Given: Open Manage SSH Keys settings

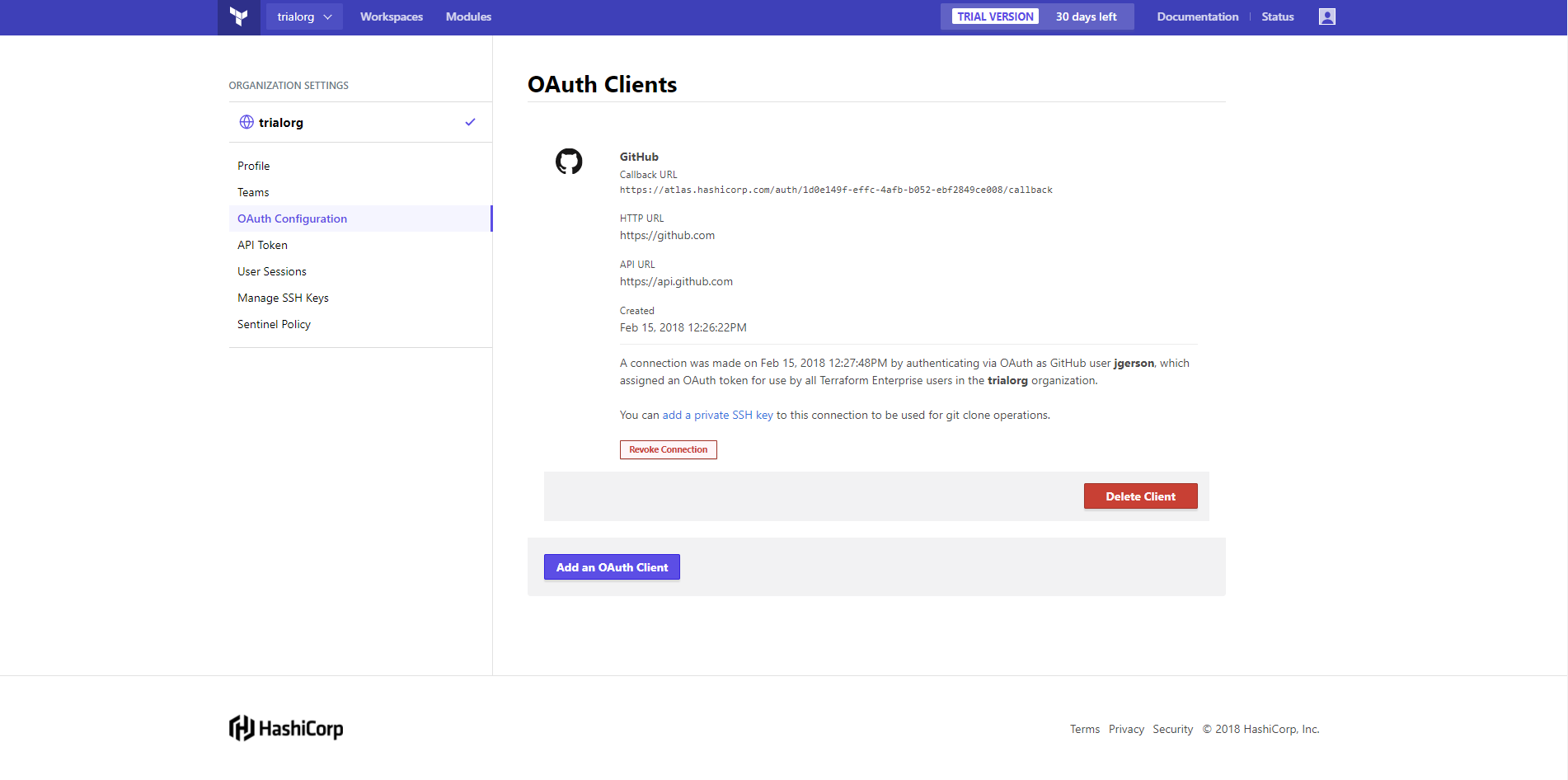Looking at the screenshot, I should (283, 298).
